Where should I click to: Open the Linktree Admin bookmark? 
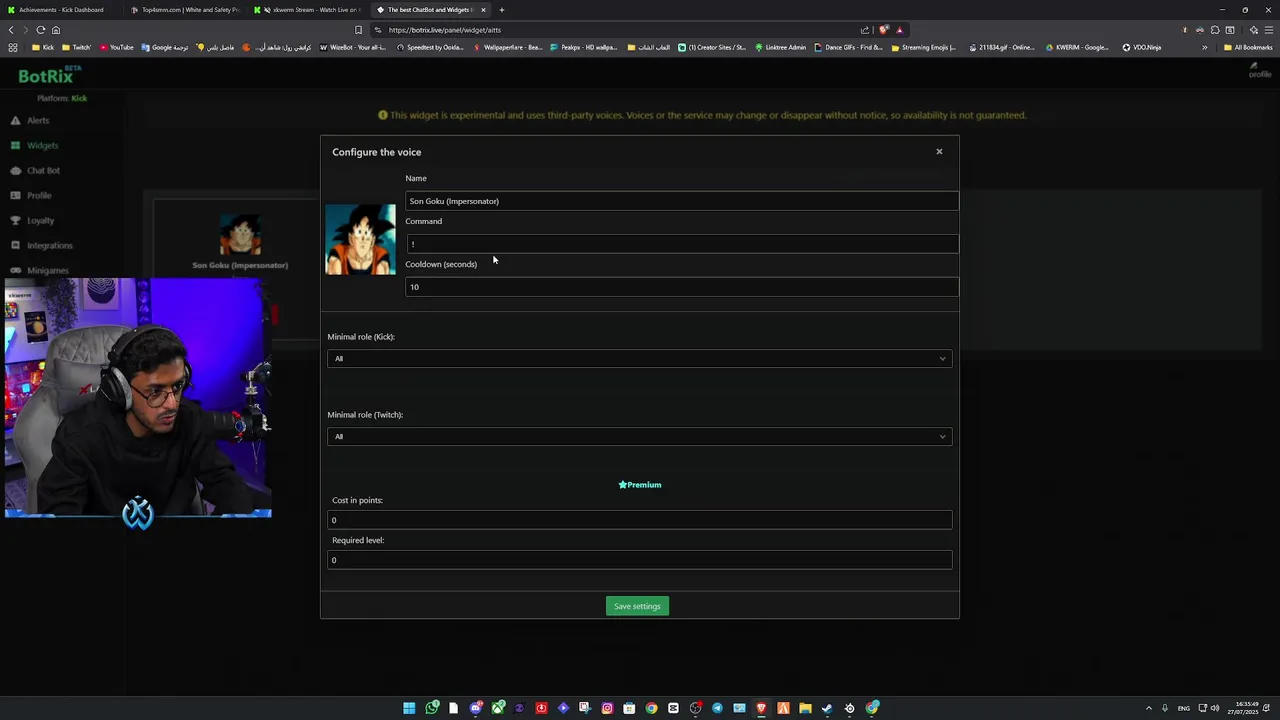tap(781, 47)
